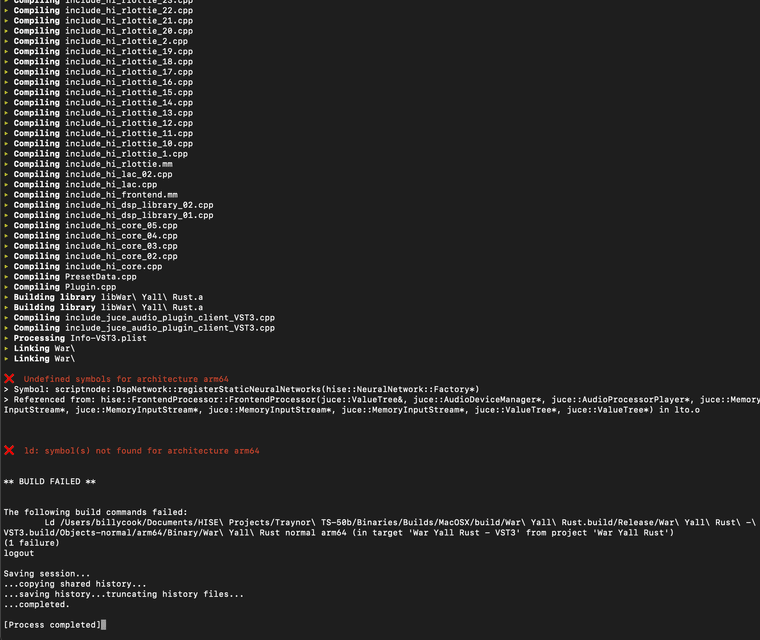Click the line starting 'VST3.build/Objects-normal/arm64'

click(339, 533)
